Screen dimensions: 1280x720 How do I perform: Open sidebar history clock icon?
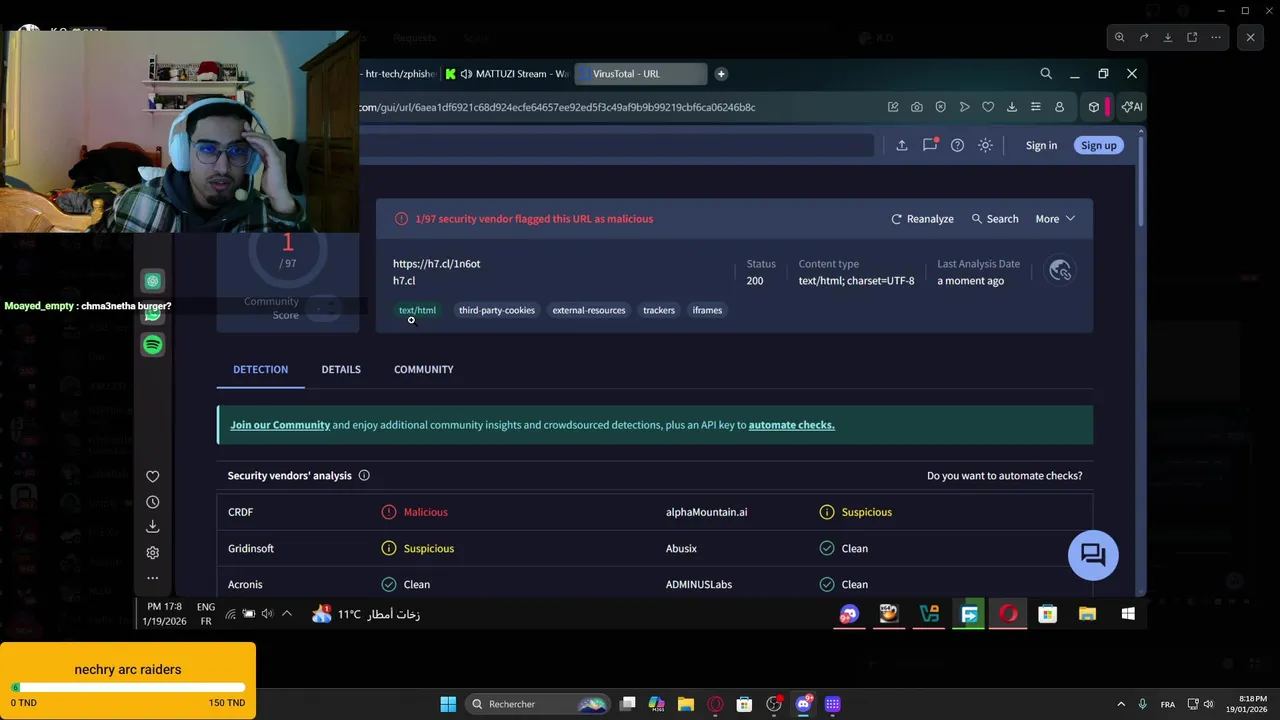[152, 503]
